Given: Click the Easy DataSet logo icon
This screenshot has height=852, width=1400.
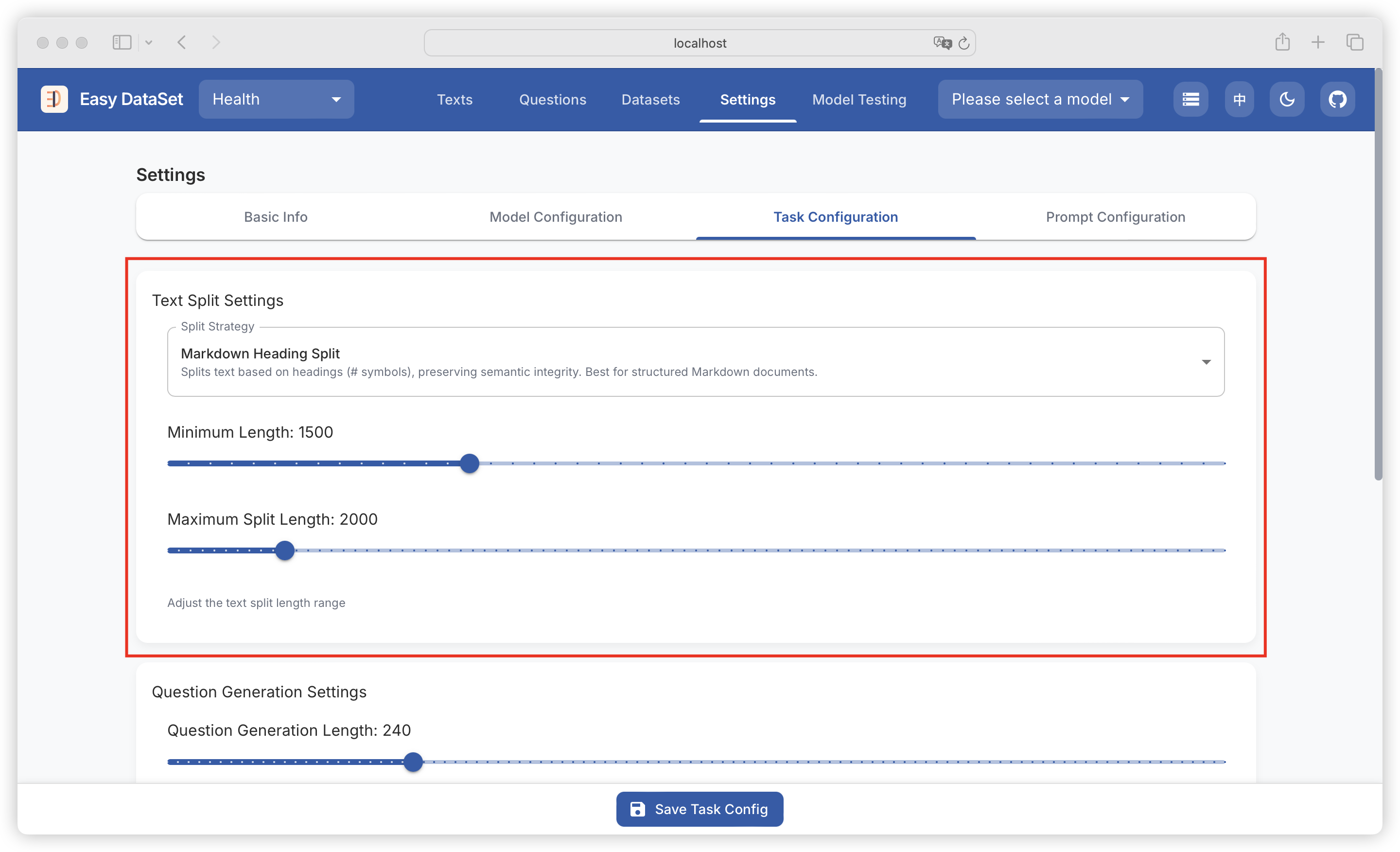Looking at the screenshot, I should (54, 99).
